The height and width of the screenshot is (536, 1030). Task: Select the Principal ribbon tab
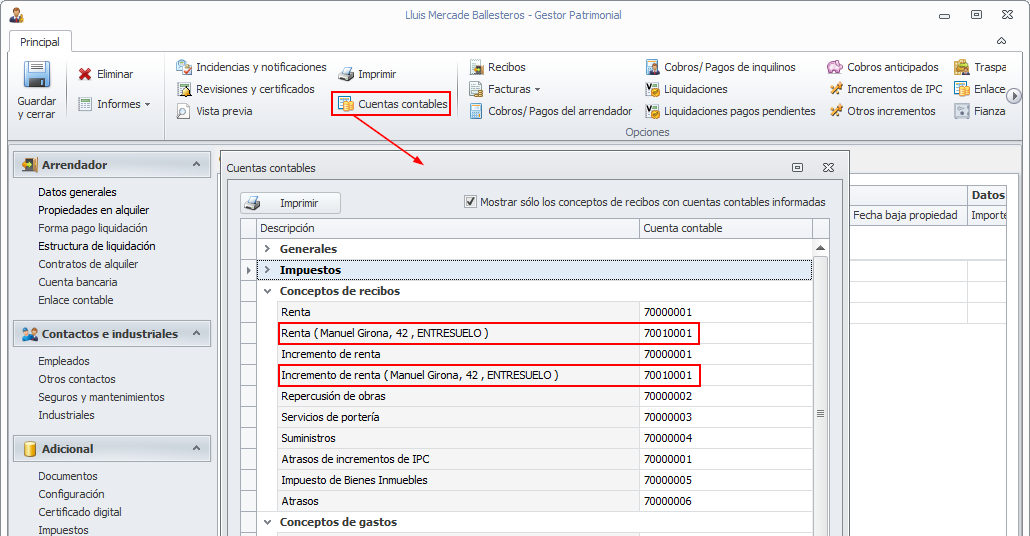[40, 42]
